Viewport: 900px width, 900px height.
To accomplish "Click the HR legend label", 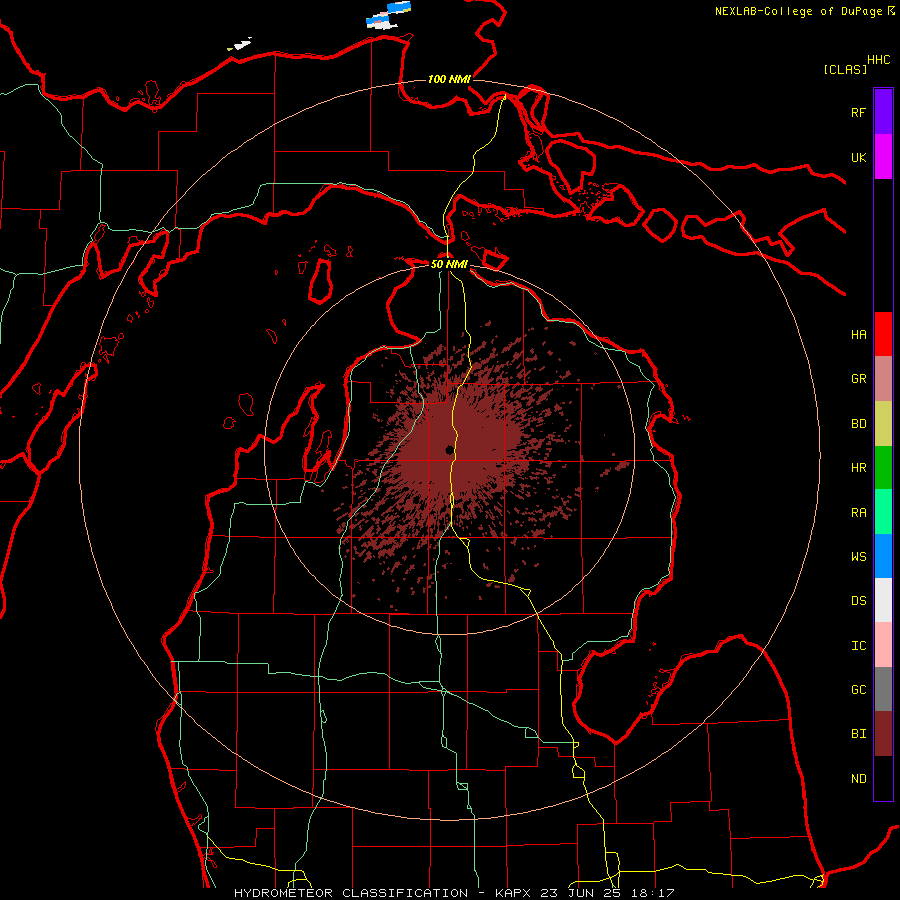I will tap(858, 468).
